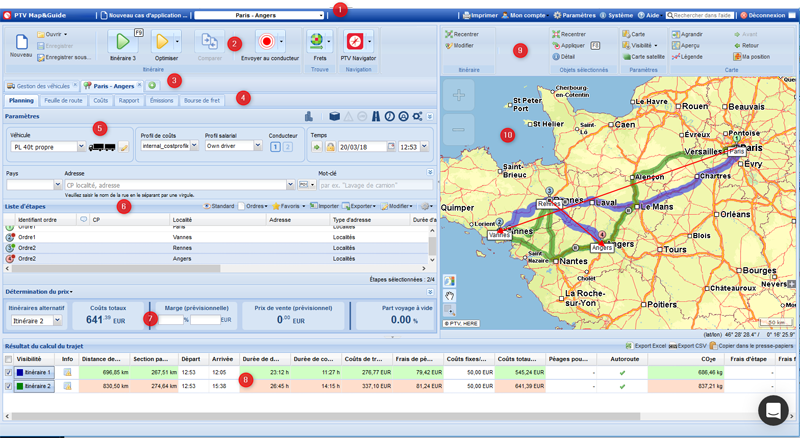Click Export CSV link

click(688, 346)
